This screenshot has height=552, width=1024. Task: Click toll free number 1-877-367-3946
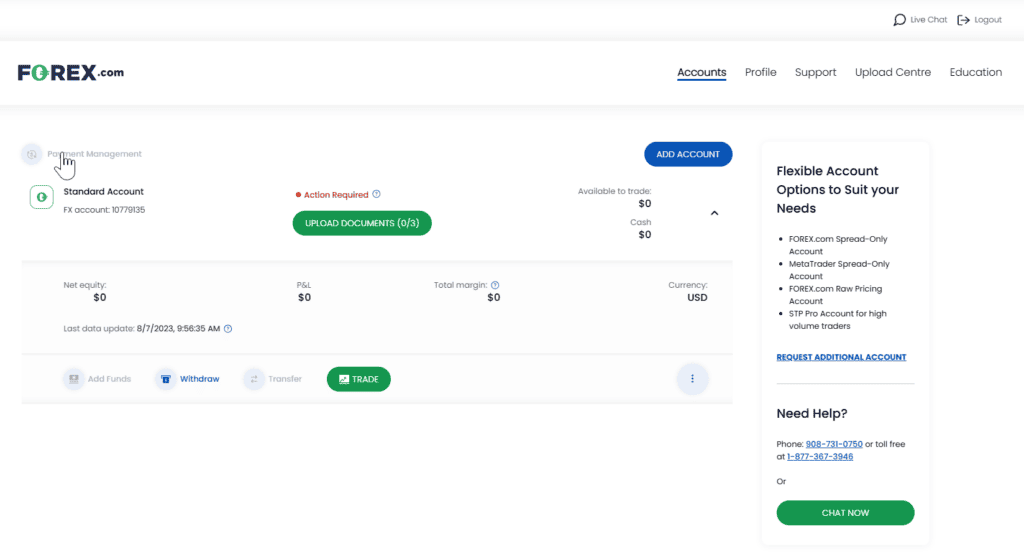pos(820,457)
